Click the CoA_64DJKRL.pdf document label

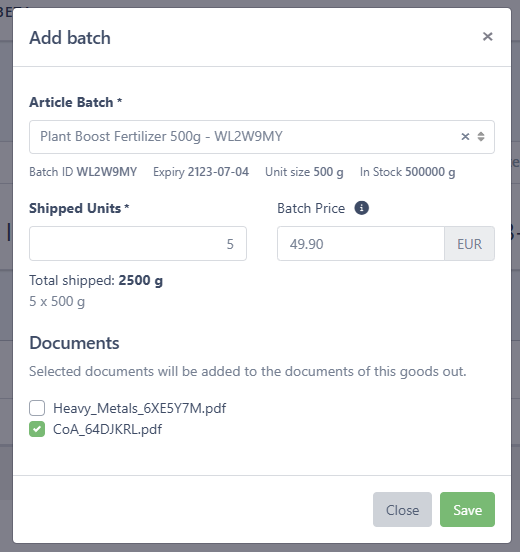point(107,429)
